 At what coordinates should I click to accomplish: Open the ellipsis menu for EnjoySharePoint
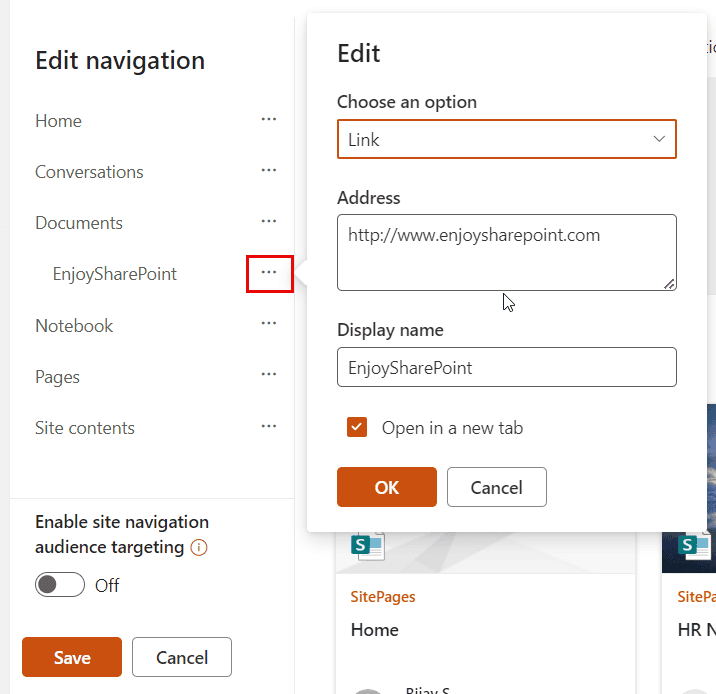268,273
